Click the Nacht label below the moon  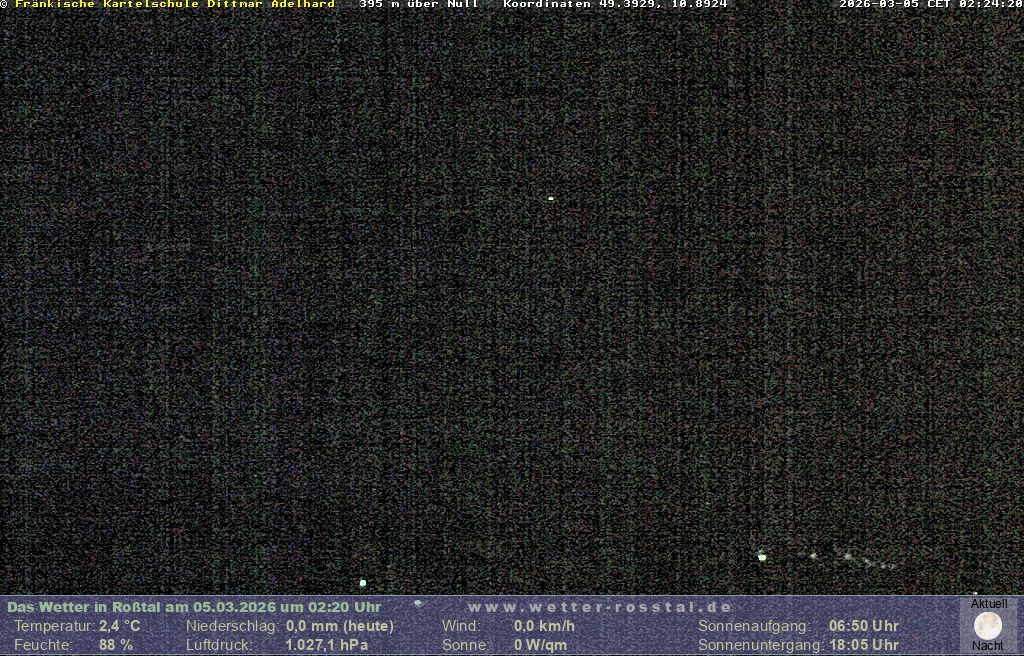pyautogui.click(x=988, y=646)
